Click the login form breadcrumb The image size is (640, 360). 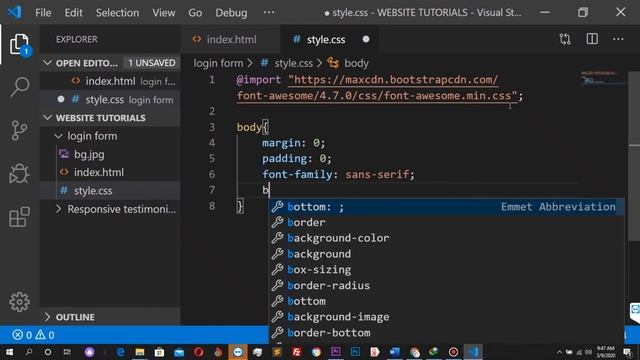click(x=218, y=63)
